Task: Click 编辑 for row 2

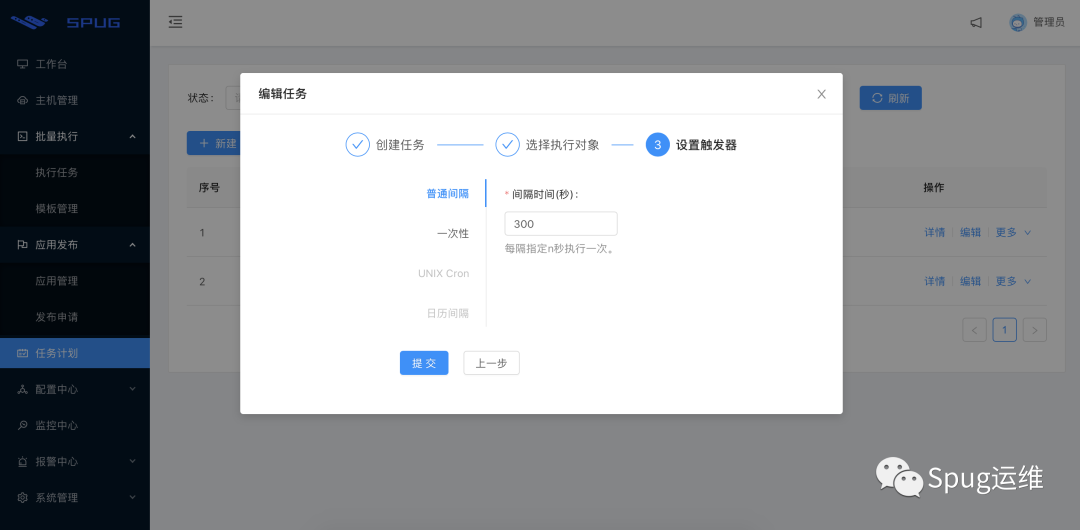Action: [x=970, y=281]
